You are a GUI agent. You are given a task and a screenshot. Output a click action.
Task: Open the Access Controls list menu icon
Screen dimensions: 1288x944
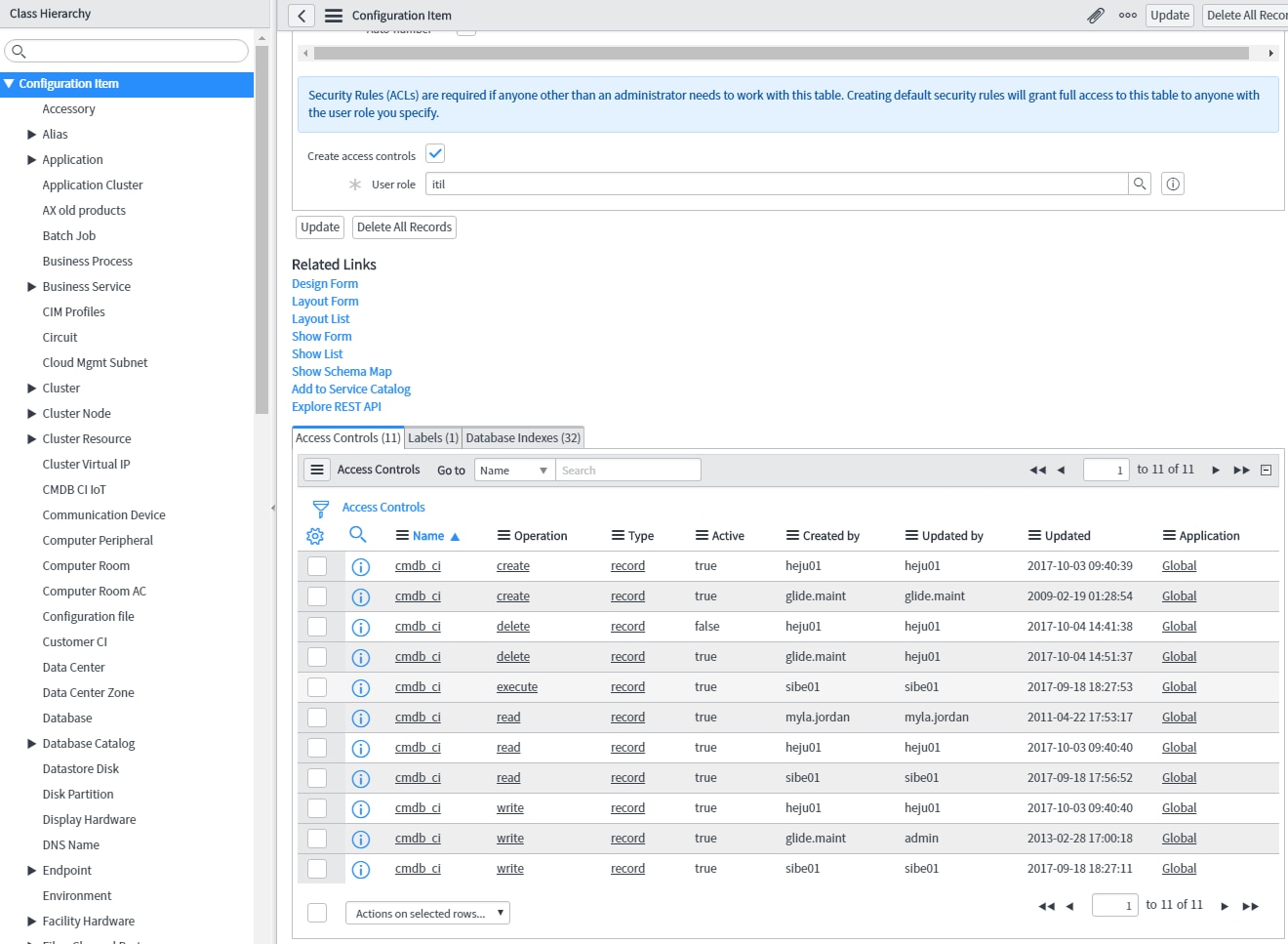317,470
